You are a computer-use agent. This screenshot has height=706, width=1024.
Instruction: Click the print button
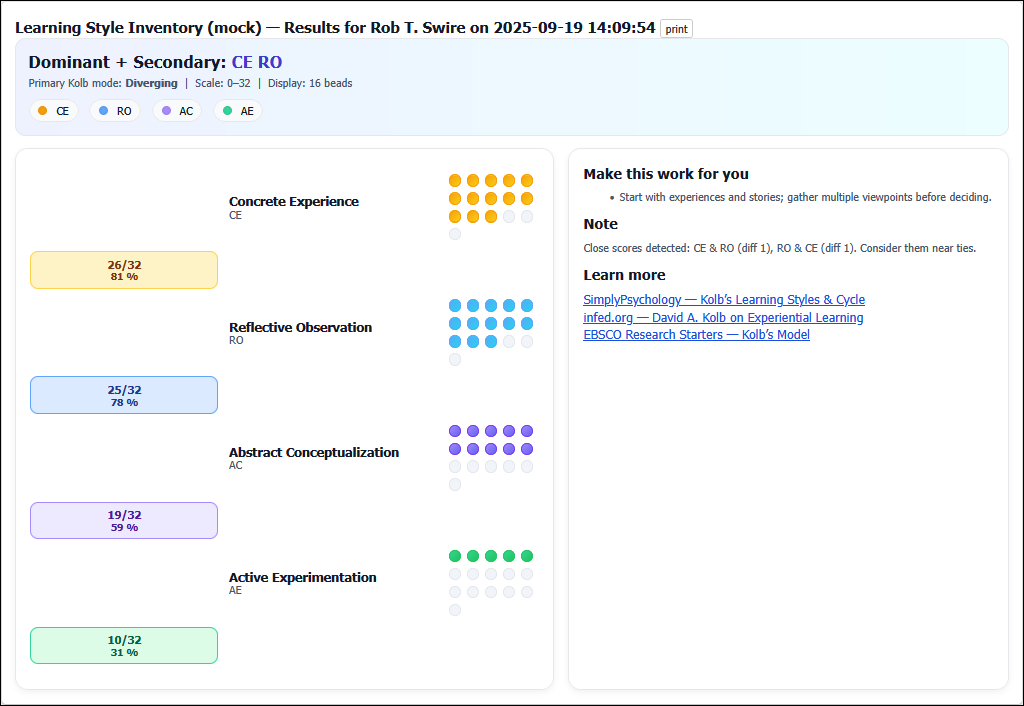(676, 29)
